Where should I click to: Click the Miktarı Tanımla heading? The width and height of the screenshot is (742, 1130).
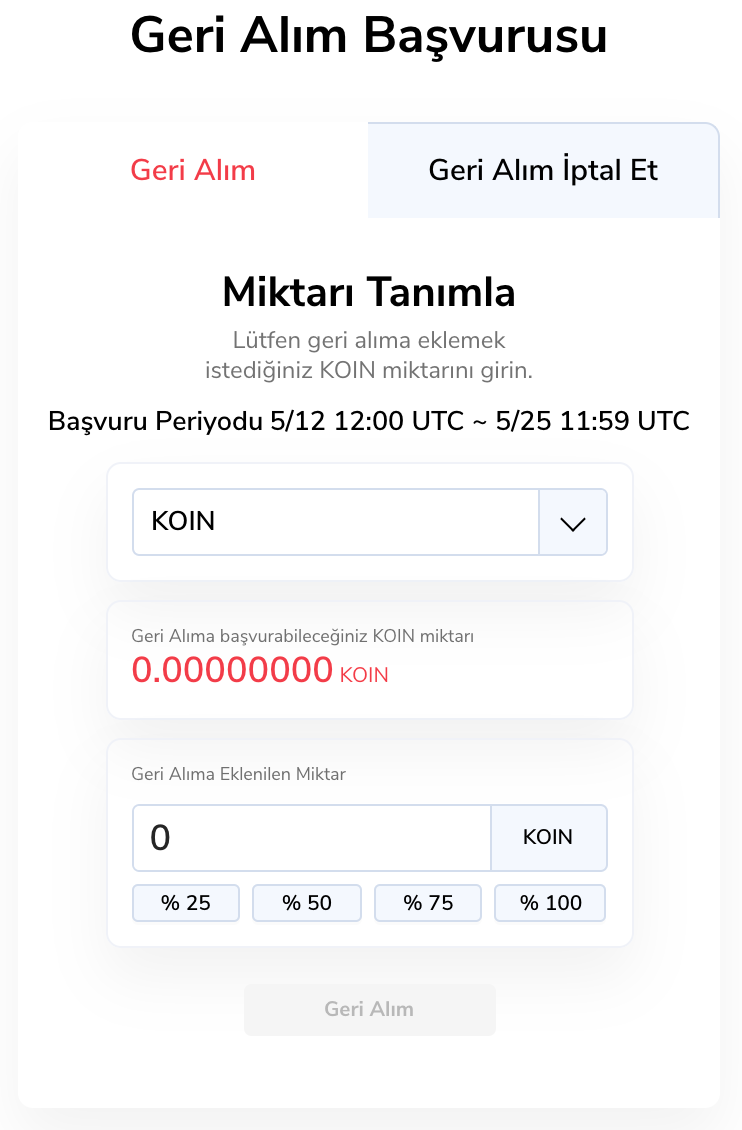pos(369,293)
